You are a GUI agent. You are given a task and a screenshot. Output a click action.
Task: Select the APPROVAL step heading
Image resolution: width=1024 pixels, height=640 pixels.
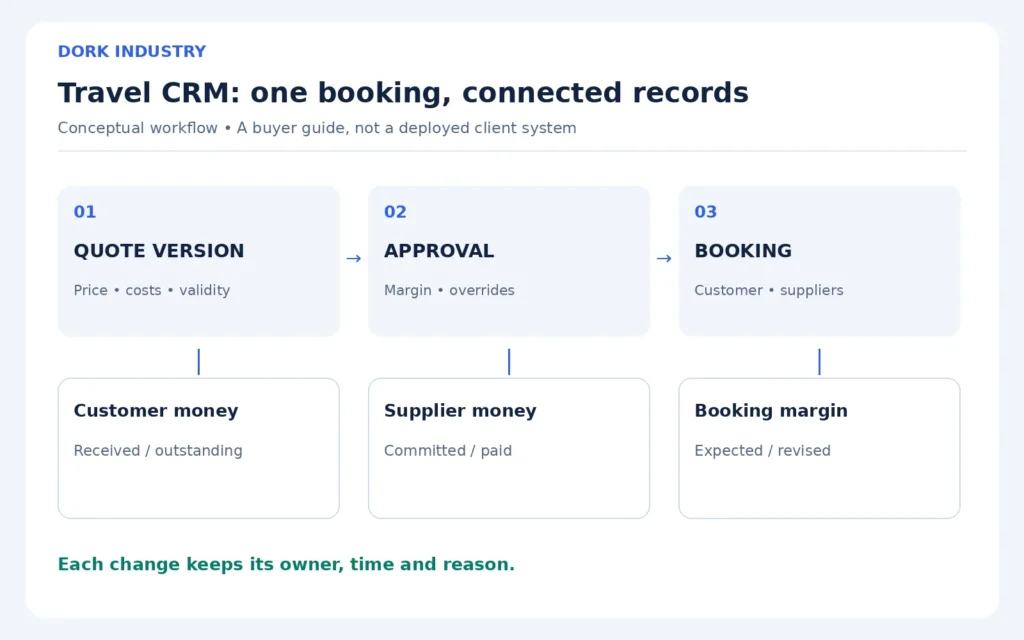439,251
